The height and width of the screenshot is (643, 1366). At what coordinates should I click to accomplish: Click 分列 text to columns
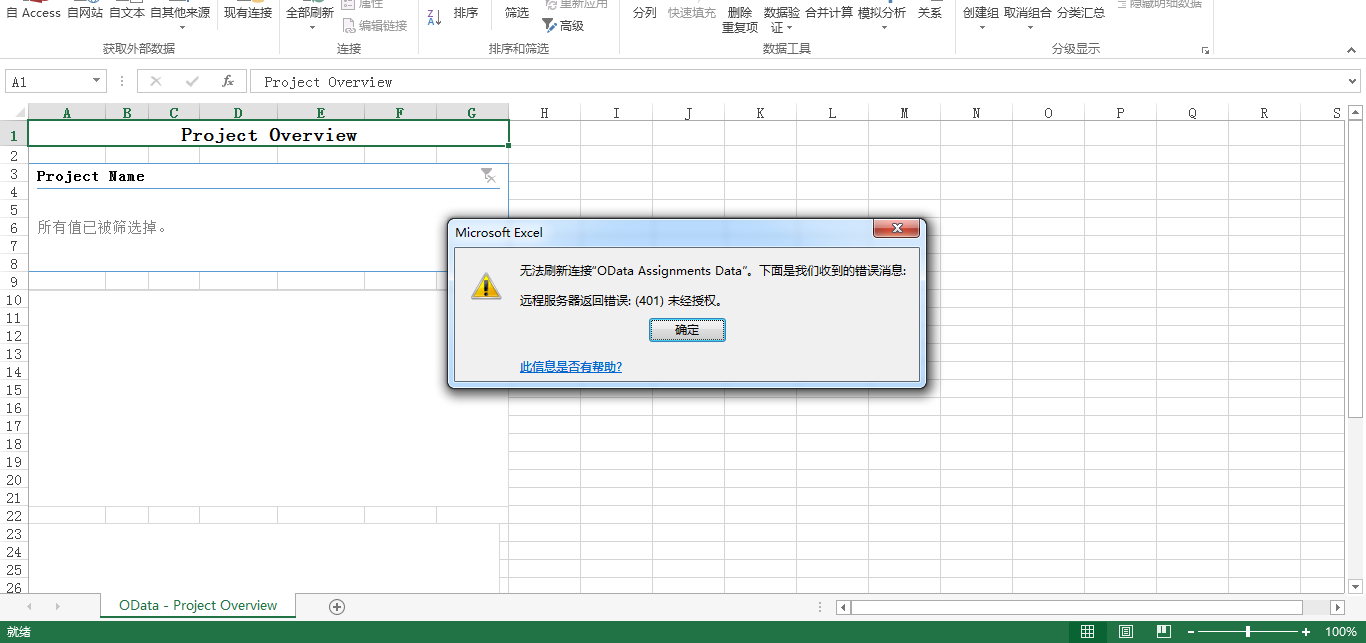point(645,13)
